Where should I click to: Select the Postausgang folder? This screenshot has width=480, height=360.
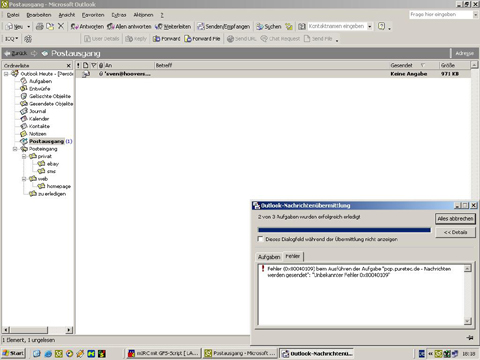click(46, 141)
